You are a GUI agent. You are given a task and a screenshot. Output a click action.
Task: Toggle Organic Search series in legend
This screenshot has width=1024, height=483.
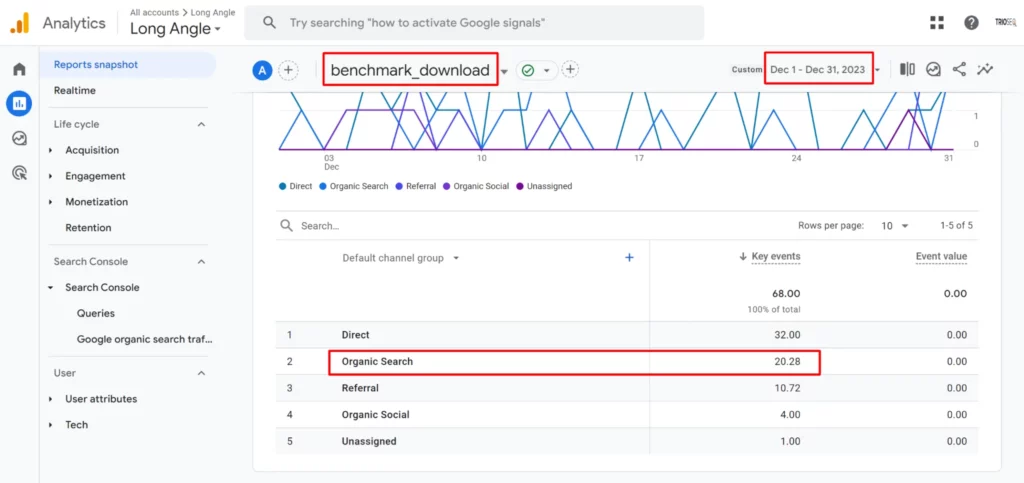(353, 186)
